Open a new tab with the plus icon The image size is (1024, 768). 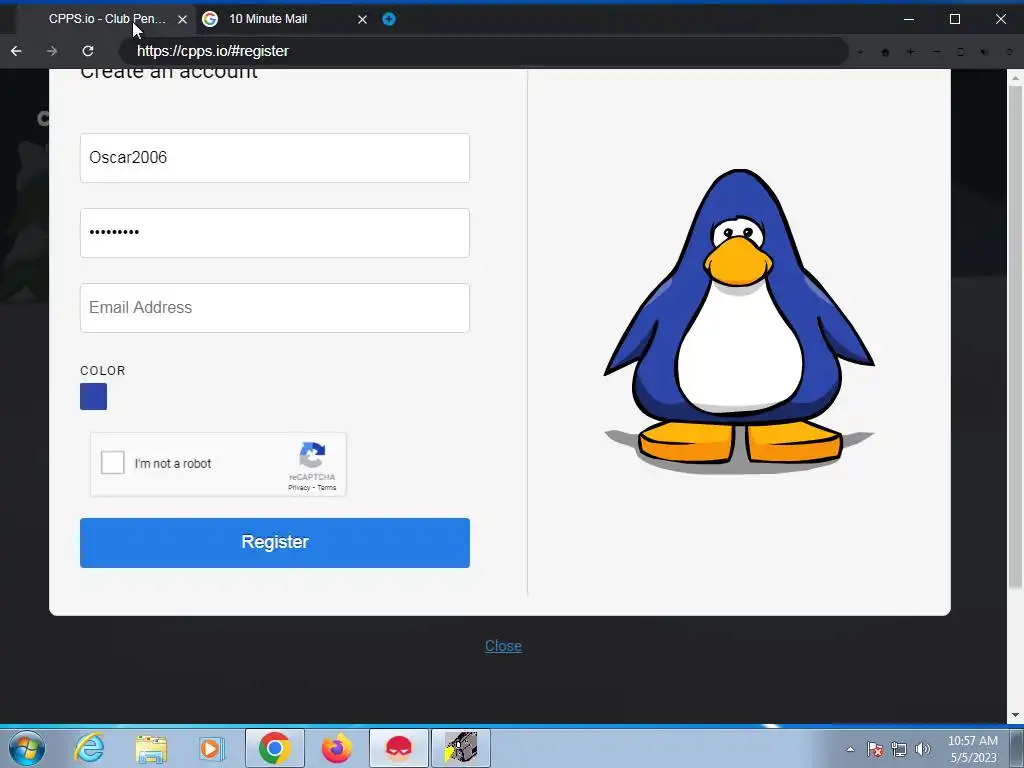389,19
